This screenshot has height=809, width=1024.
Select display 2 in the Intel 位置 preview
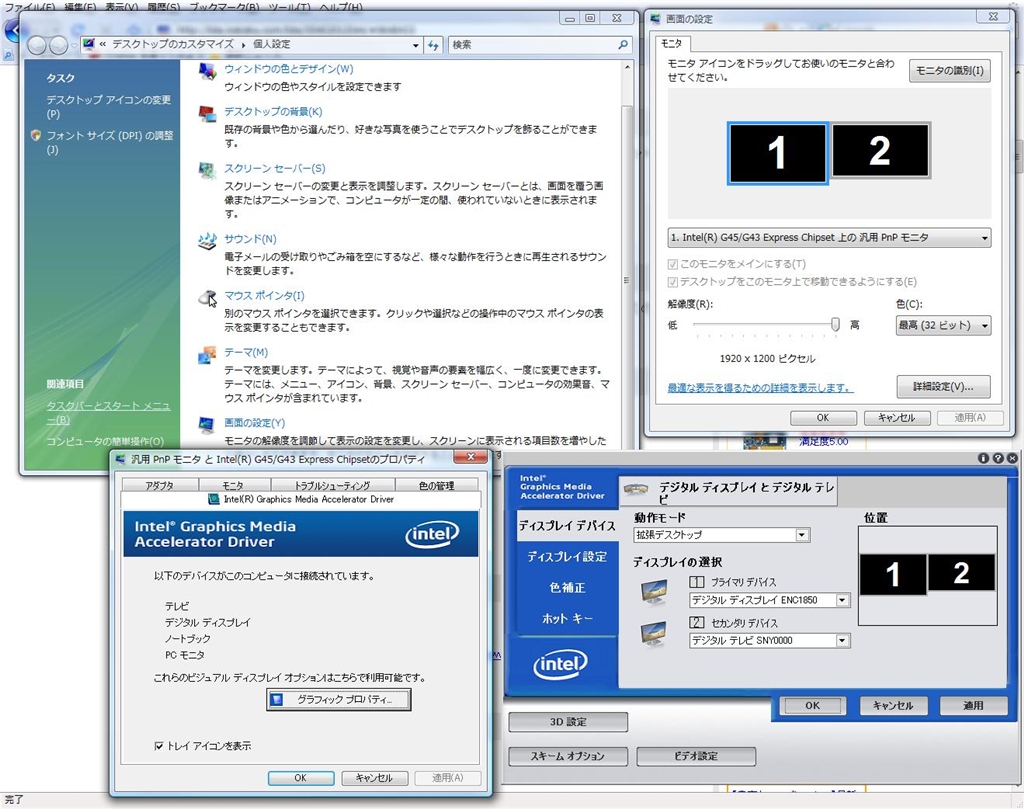click(x=961, y=573)
